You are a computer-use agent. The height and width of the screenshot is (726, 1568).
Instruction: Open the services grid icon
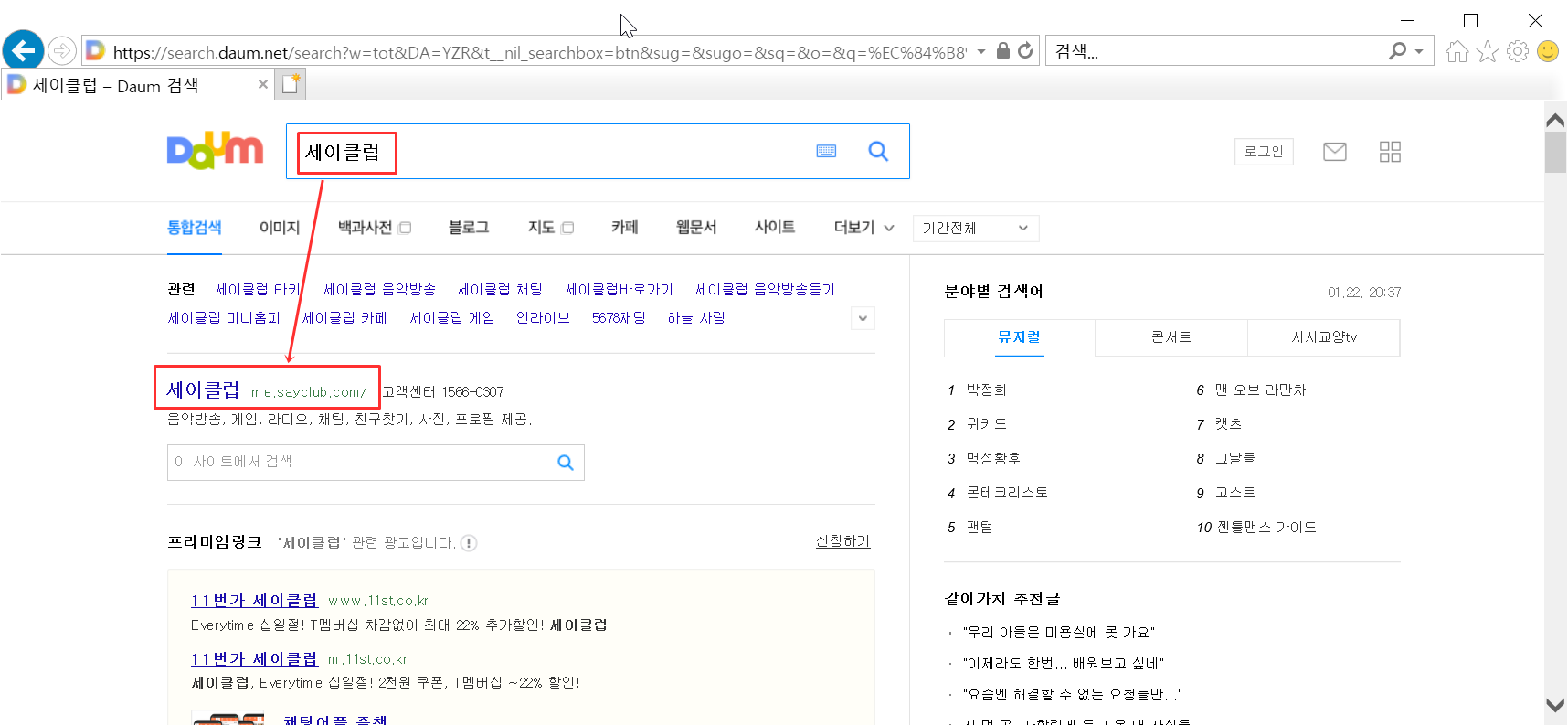point(1390,151)
